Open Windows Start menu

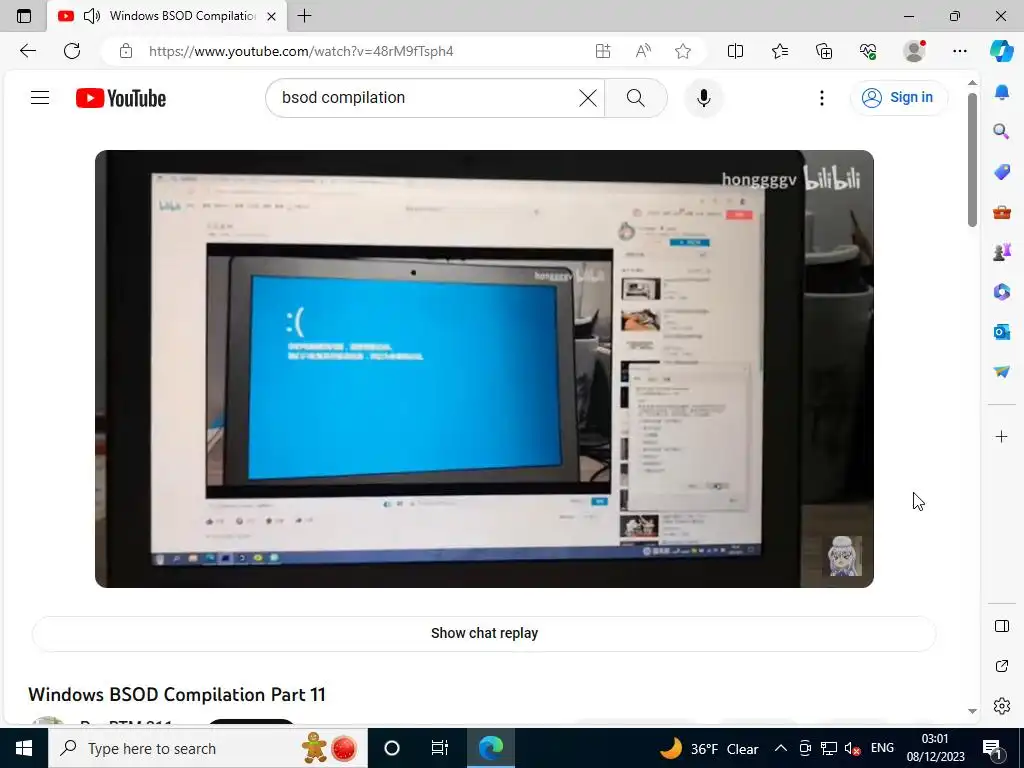[x=24, y=748]
